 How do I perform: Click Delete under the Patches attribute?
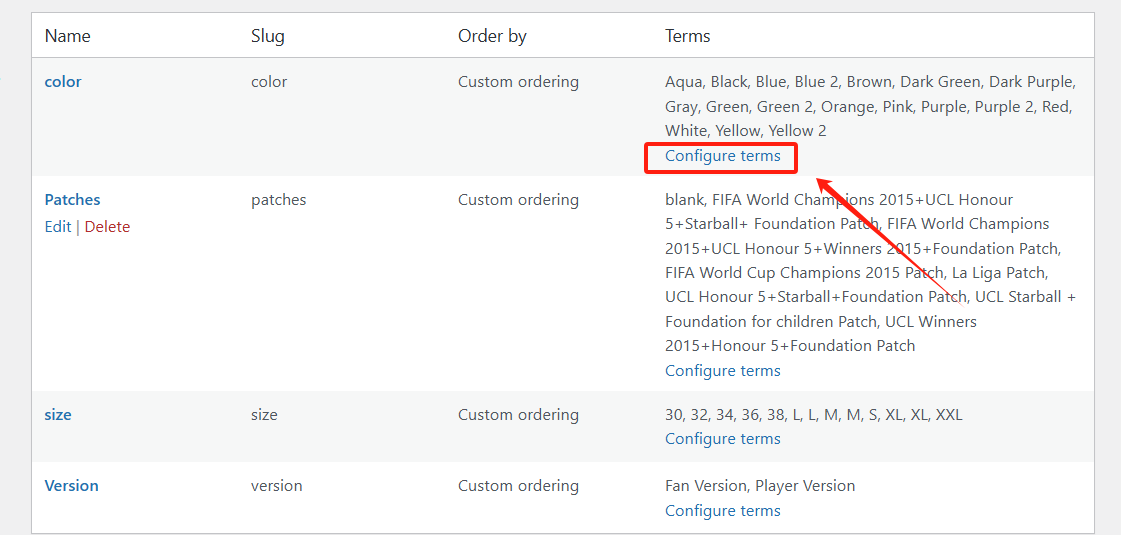pos(107,227)
